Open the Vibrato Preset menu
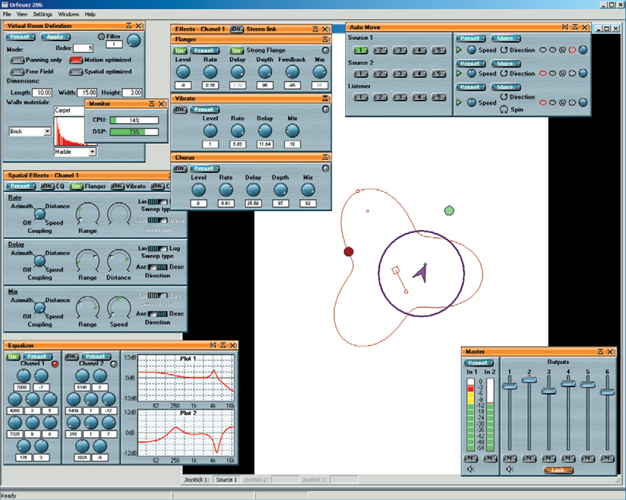This screenshot has height=500, width=626. [x=205, y=109]
